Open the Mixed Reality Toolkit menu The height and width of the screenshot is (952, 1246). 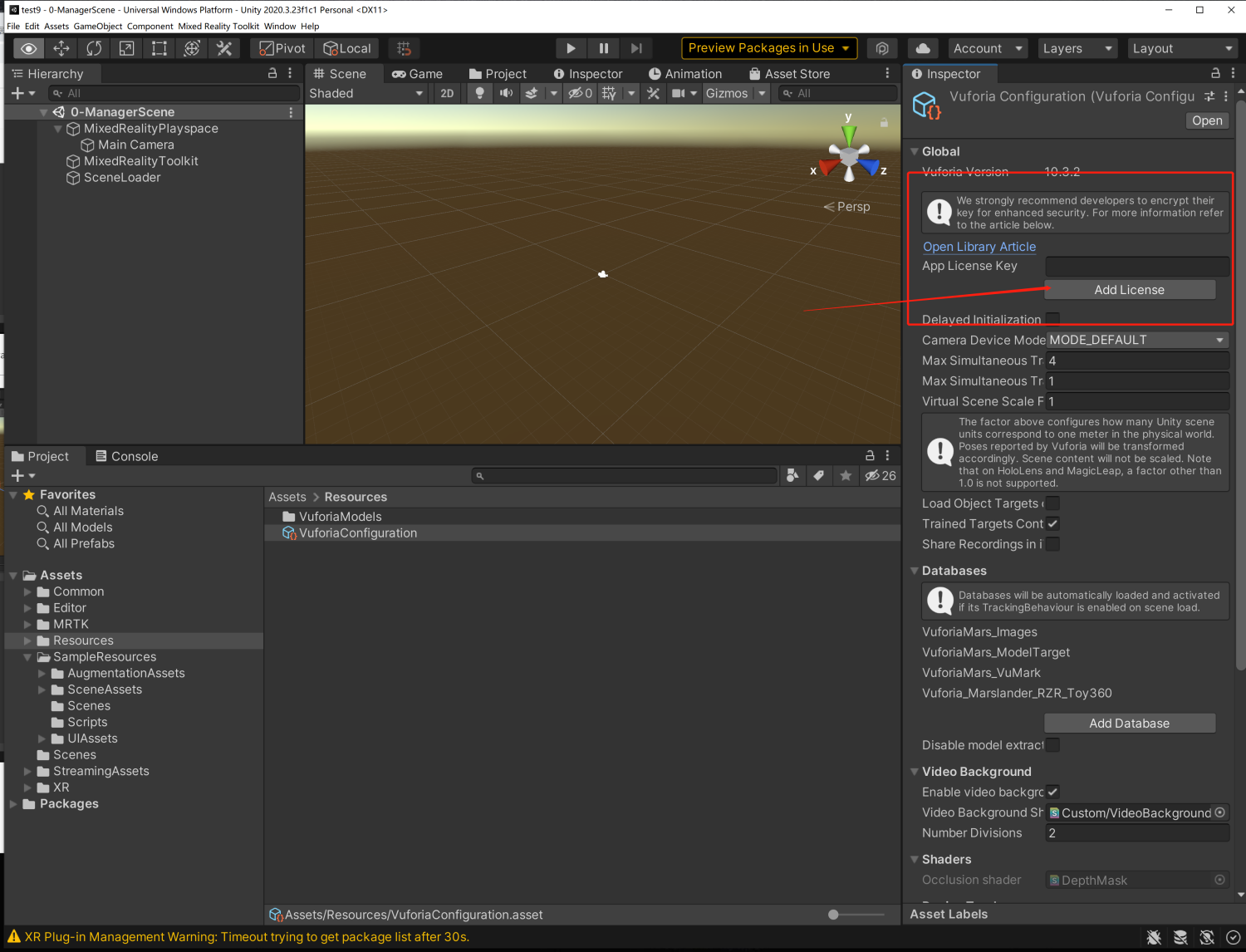pos(218,26)
